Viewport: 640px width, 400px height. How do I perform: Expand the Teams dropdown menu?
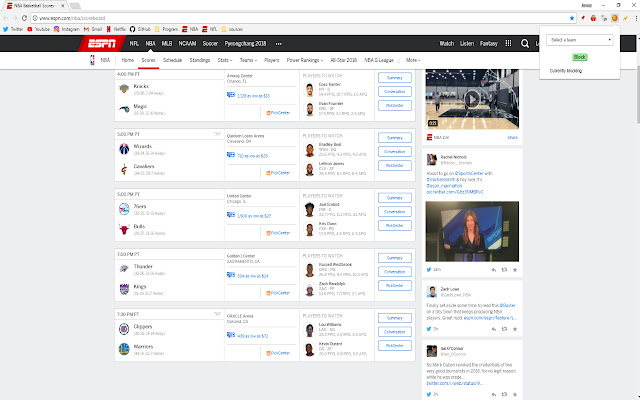(x=248, y=60)
